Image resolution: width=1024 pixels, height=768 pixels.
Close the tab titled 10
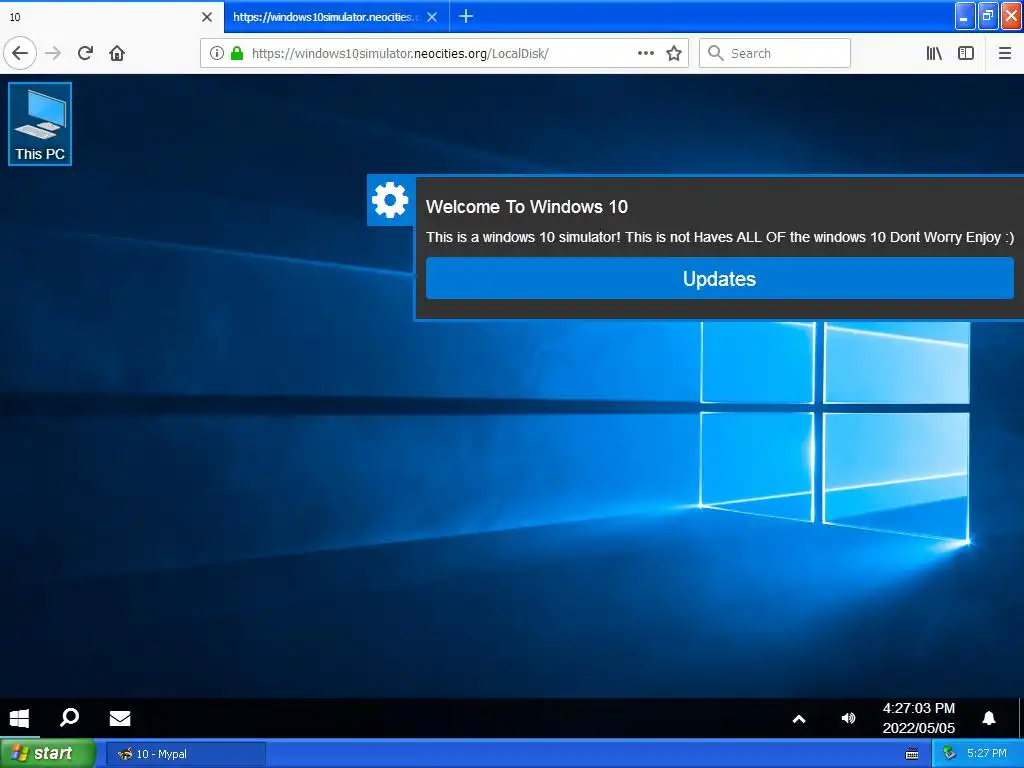207,17
